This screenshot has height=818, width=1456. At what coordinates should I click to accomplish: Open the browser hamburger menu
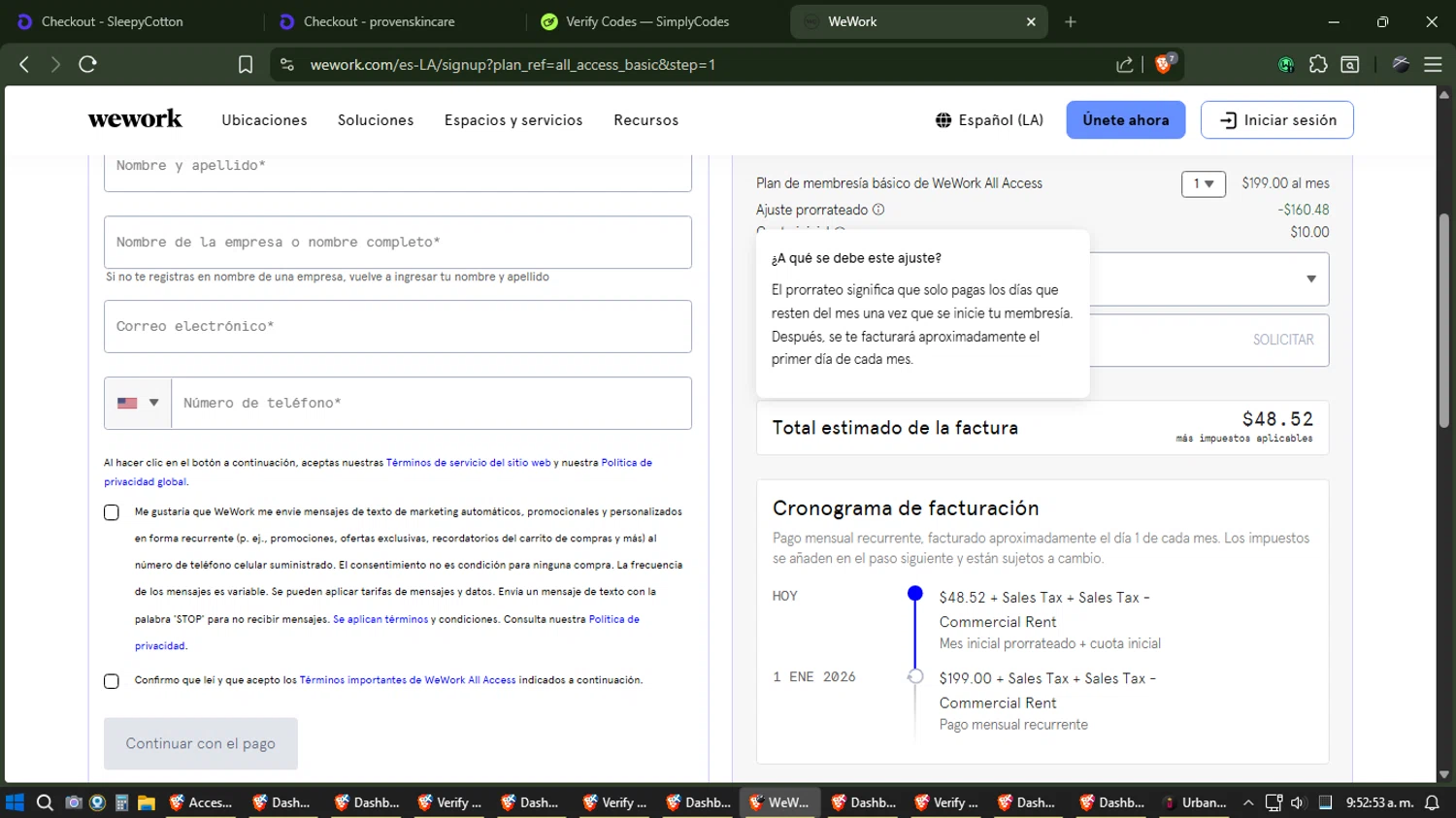pyautogui.click(x=1433, y=64)
